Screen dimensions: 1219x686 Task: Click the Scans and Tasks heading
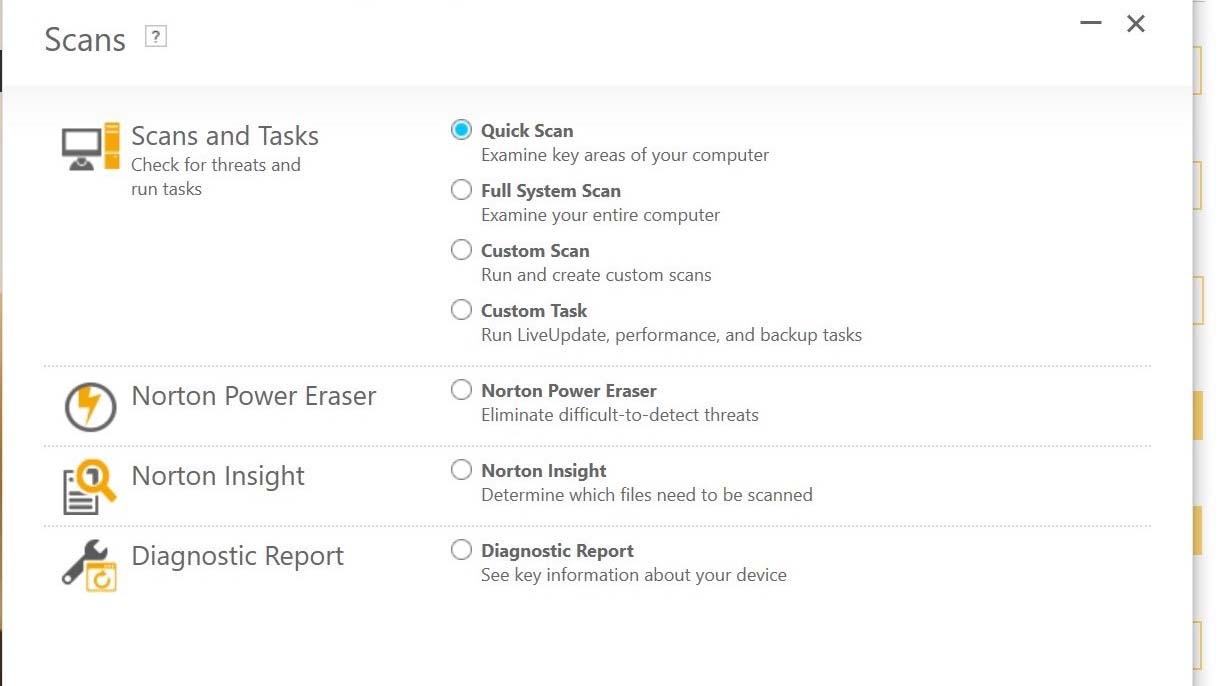[x=225, y=136]
